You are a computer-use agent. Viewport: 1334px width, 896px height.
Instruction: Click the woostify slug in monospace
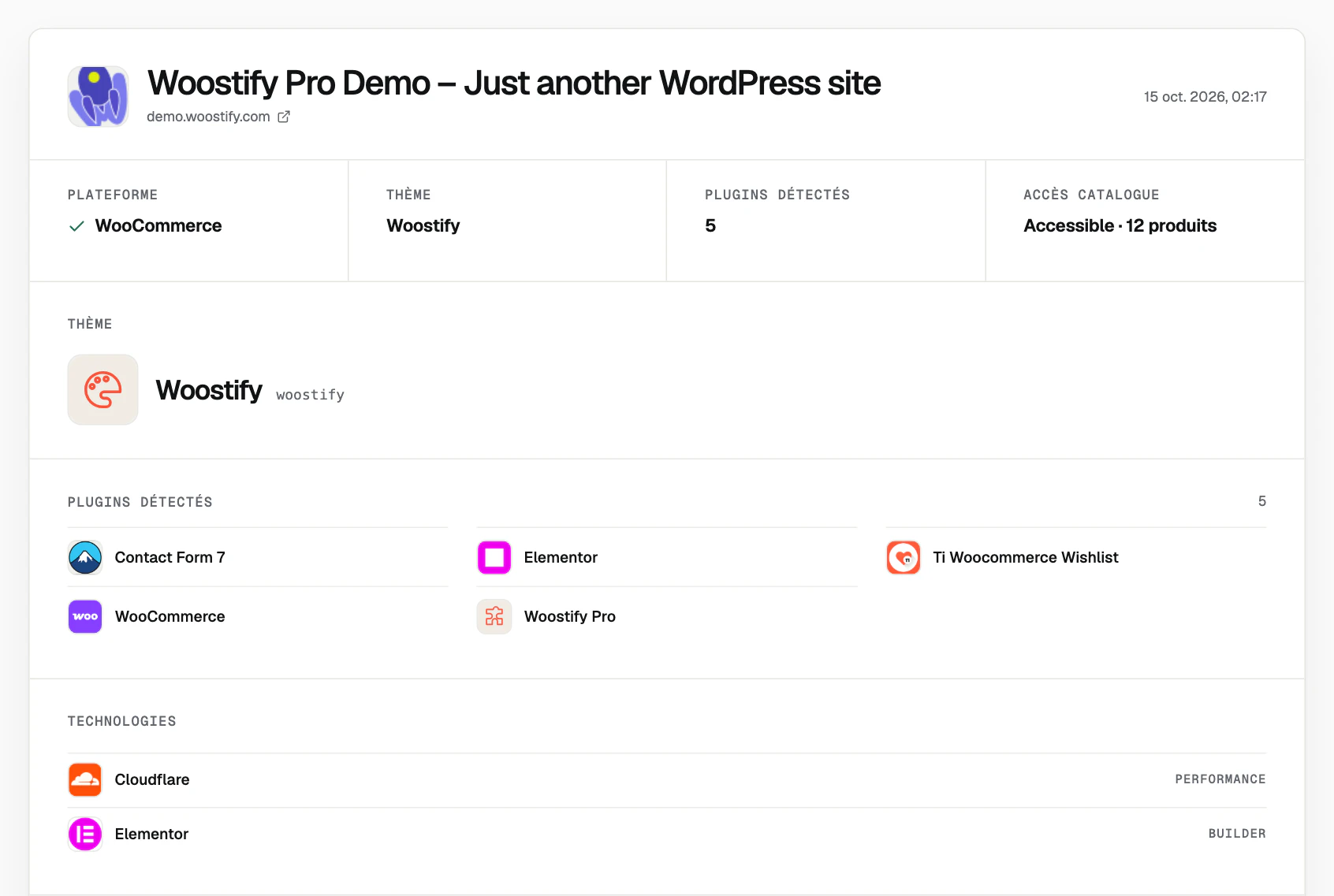tap(311, 395)
